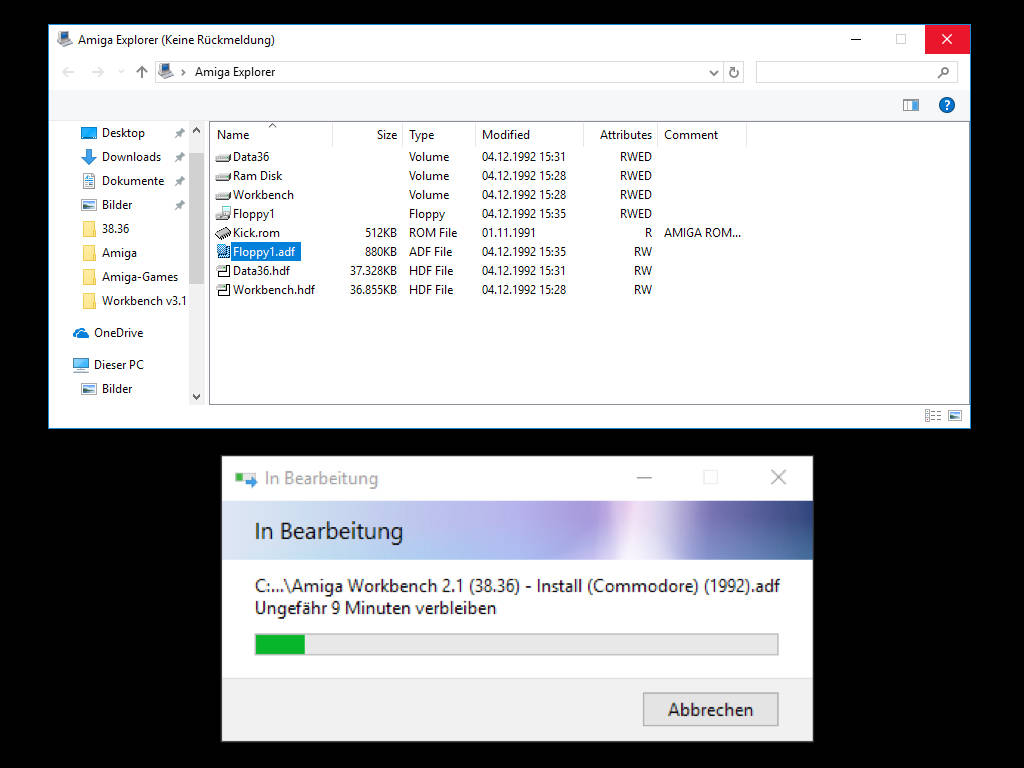1024x768 pixels.
Task: Open the Help question mark icon
Action: (x=946, y=105)
